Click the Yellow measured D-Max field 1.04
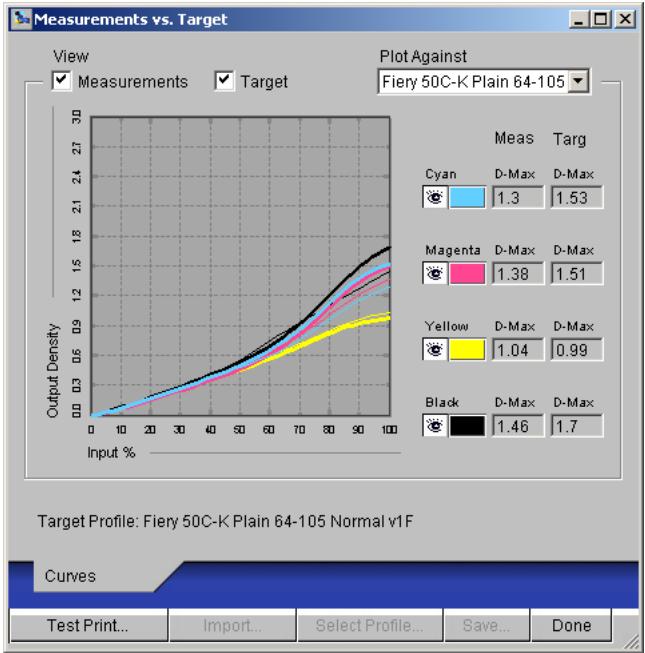This screenshot has width=645, height=653. click(518, 350)
